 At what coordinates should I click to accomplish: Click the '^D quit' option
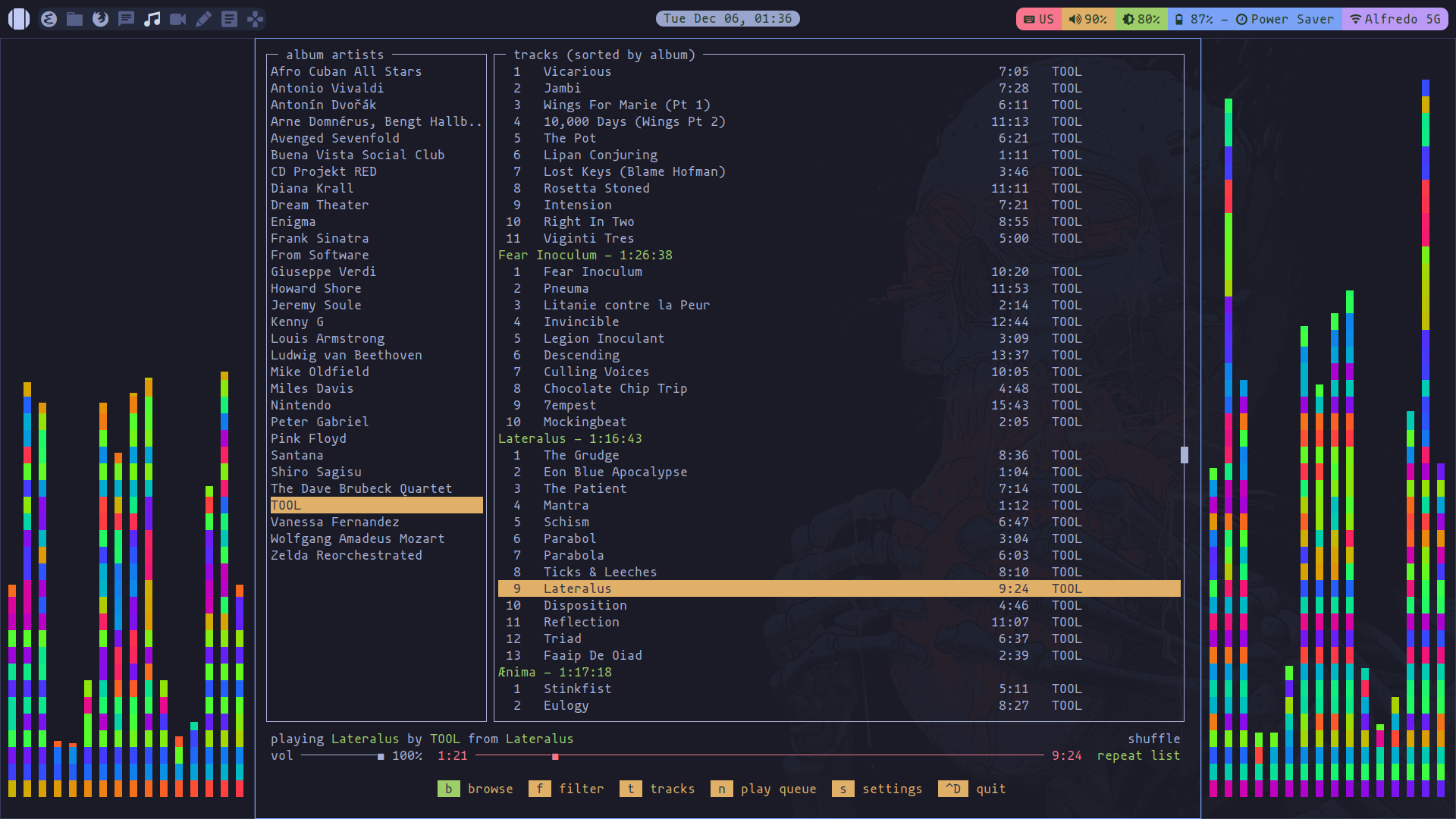972,789
